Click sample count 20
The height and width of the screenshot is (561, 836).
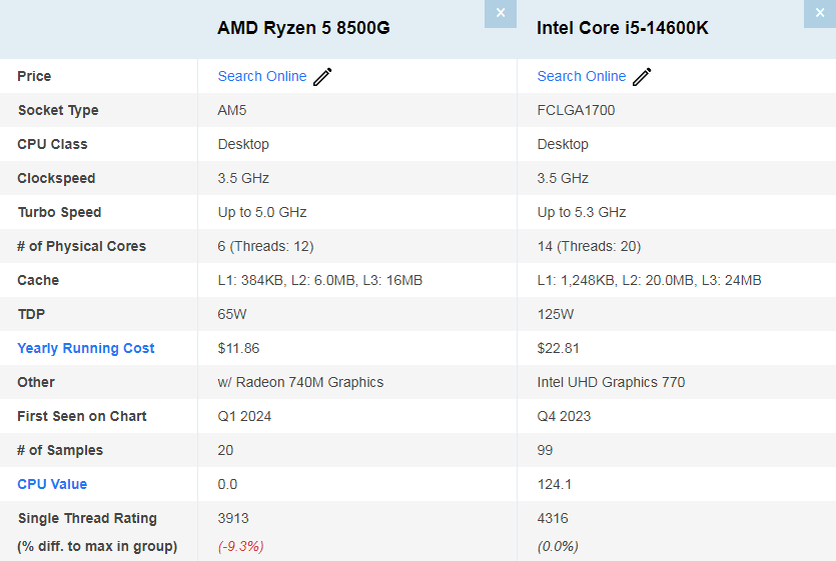225,451
